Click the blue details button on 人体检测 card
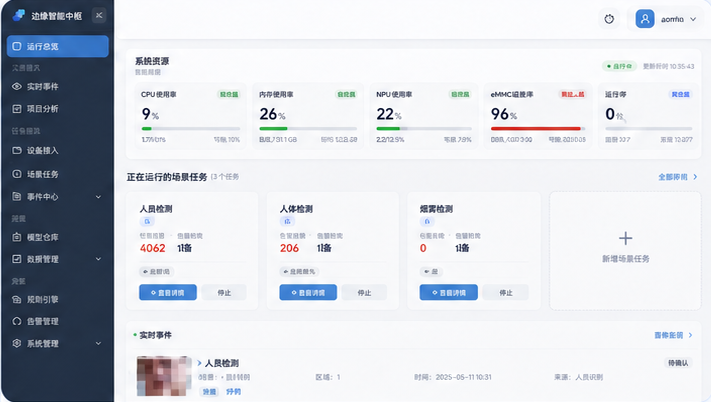This screenshot has width=711, height=402. [308, 293]
